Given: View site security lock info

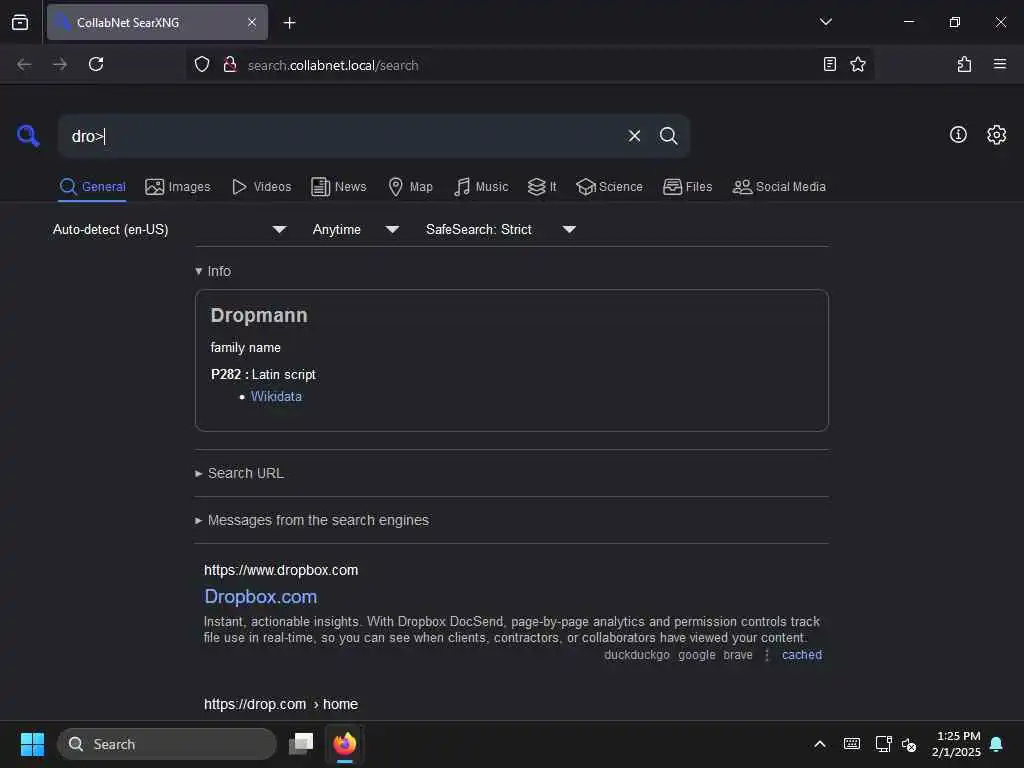Looking at the screenshot, I should tap(230, 64).
